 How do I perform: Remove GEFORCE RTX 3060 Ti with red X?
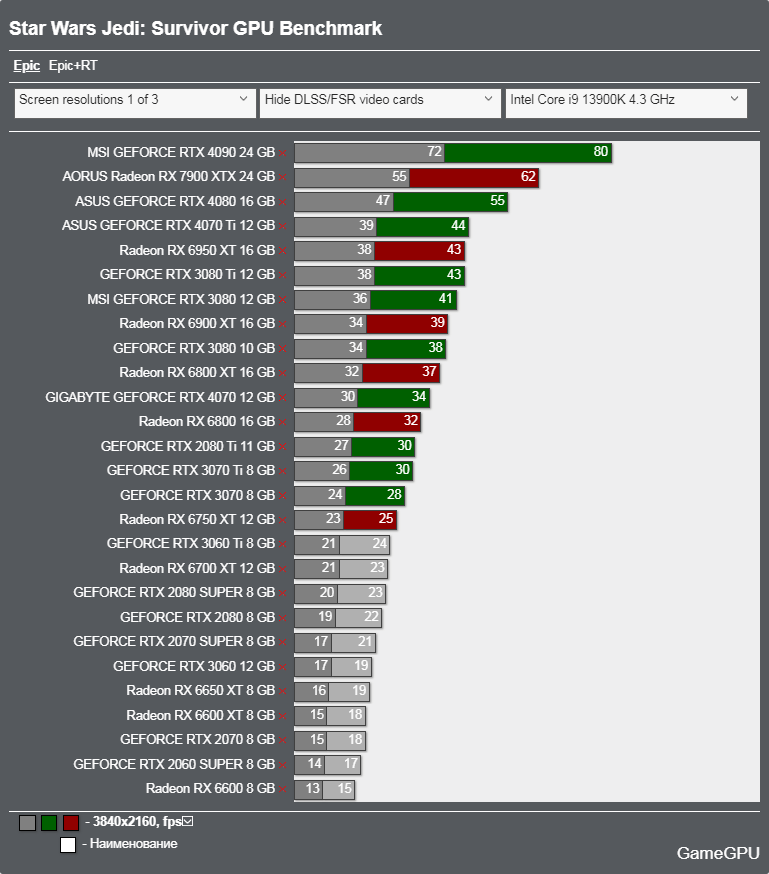click(x=283, y=545)
